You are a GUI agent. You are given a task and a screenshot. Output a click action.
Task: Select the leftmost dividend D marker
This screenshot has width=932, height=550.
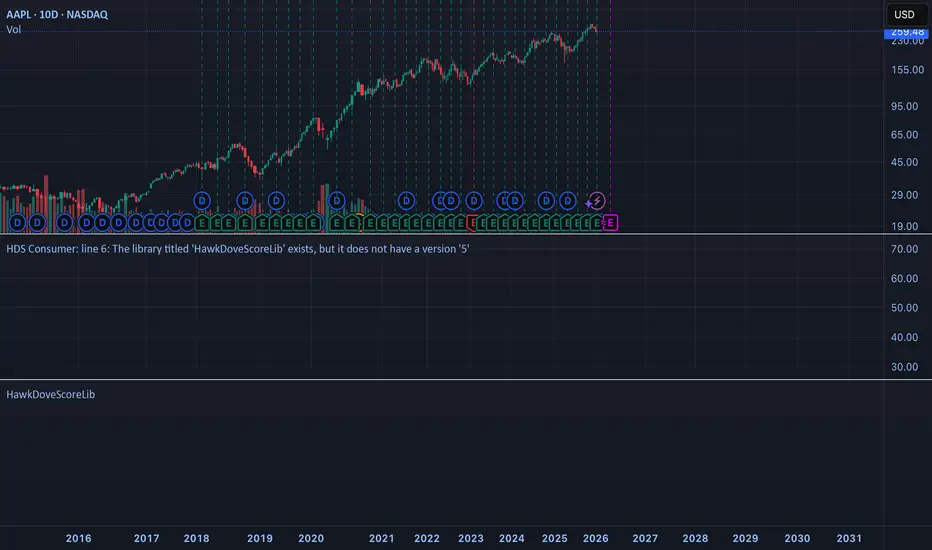[x=16, y=222]
